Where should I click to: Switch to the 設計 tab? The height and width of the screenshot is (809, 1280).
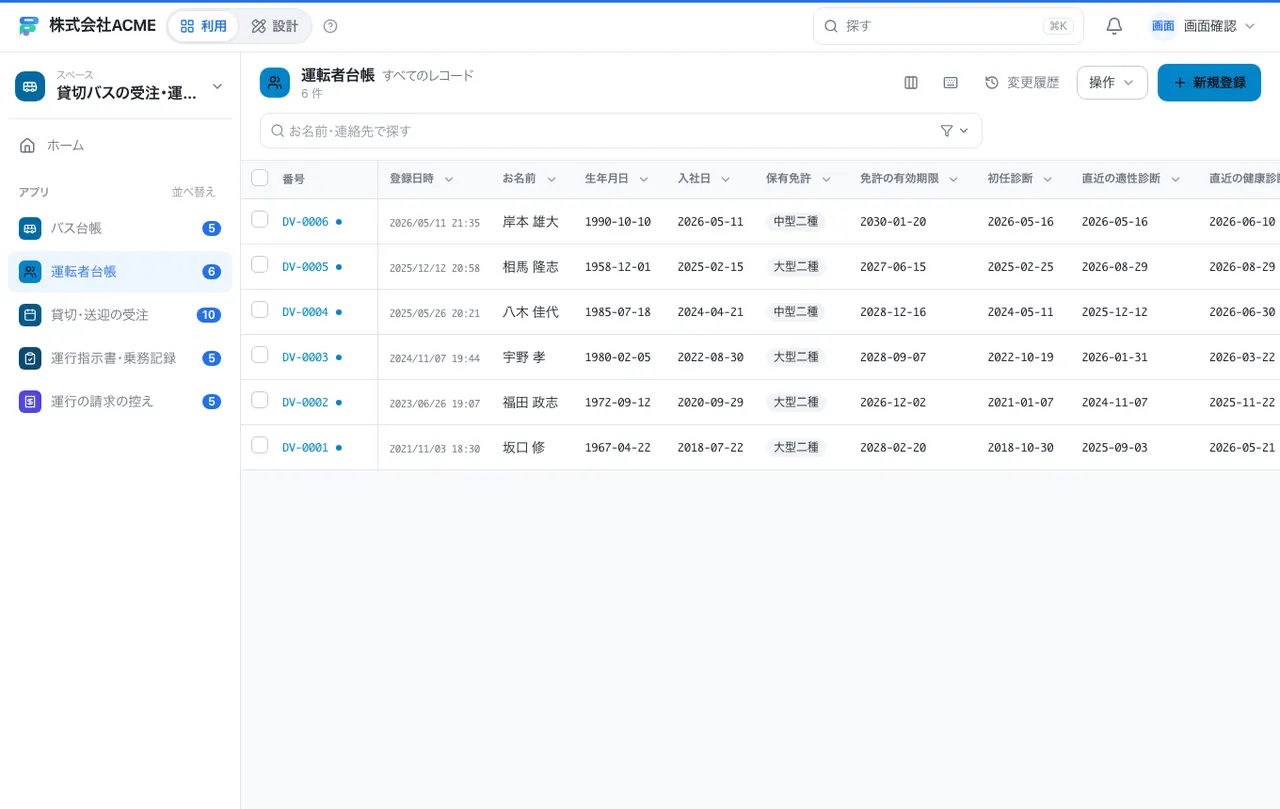pyautogui.click(x=275, y=26)
